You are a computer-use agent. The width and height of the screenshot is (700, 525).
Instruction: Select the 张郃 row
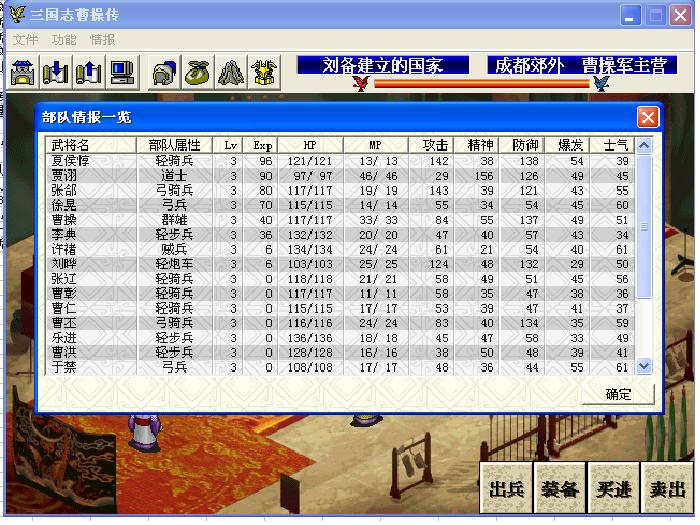[340, 190]
